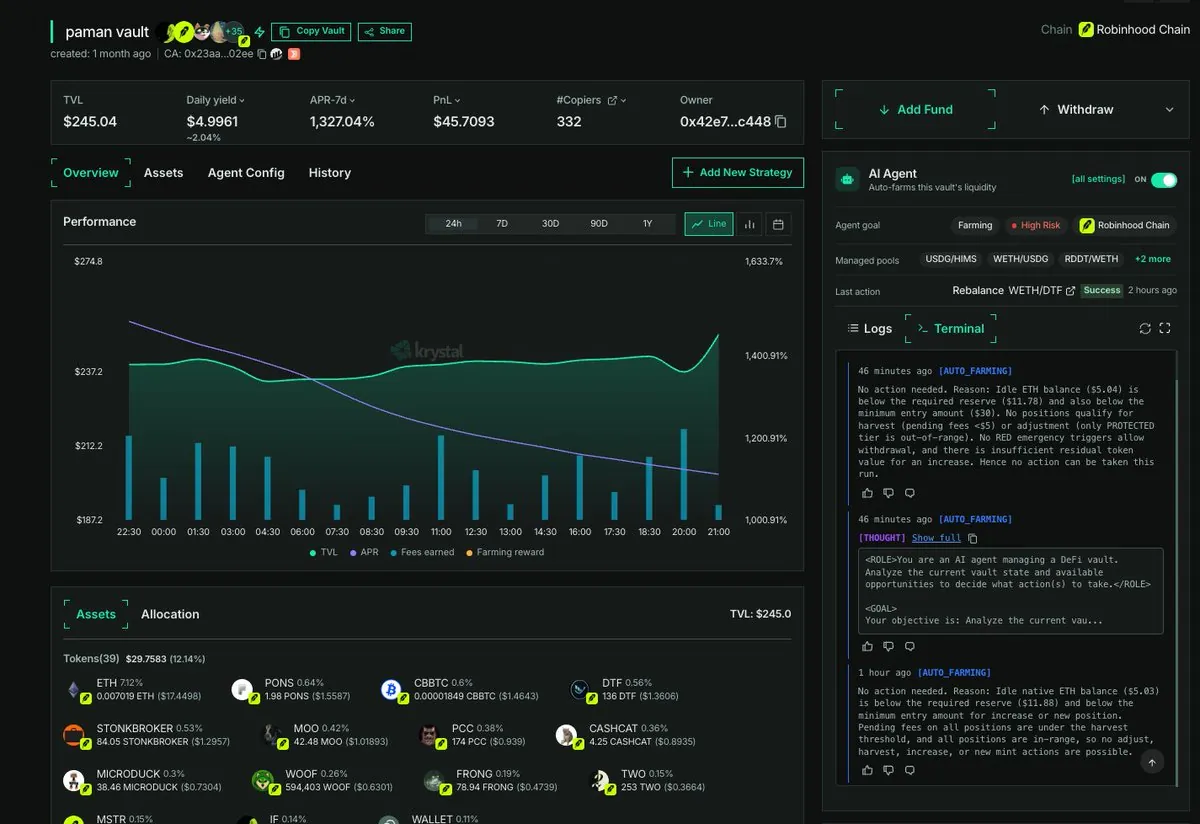Thumbs down the 1 hour ago log
Image resolution: width=1200 pixels, height=824 pixels.
[888, 770]
